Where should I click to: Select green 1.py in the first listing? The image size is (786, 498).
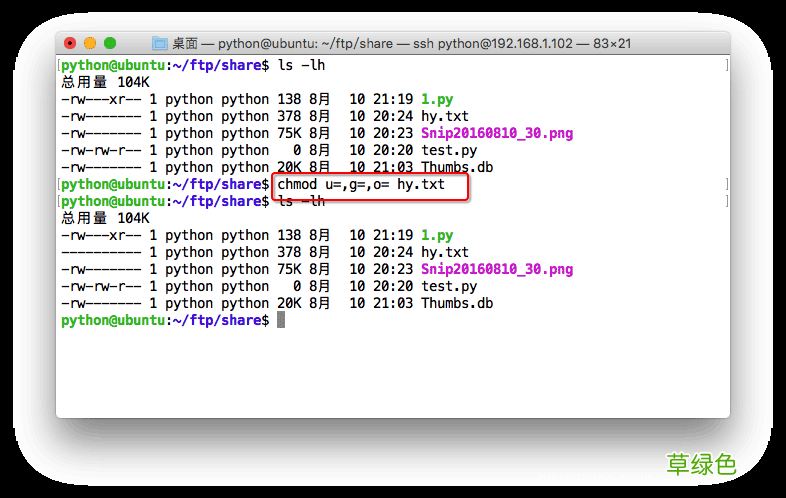[437, 100]
